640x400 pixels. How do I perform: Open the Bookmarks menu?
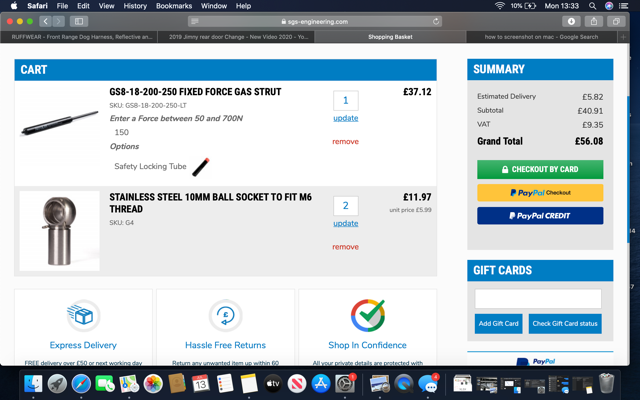click(174, 6)
